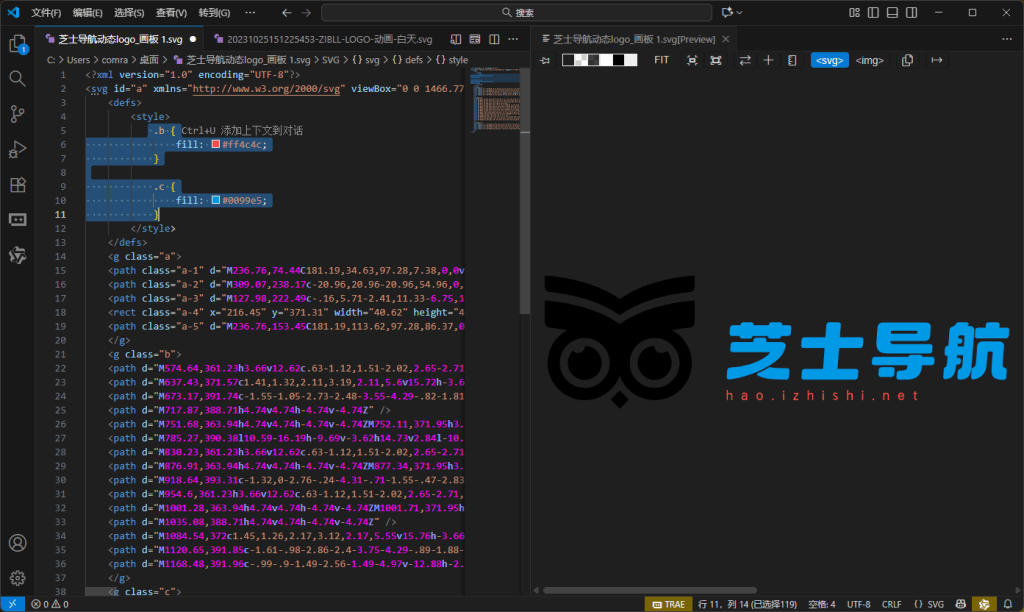
Task: Click the swap arrows icon in preview toolbar
Action: click(744, 60)
